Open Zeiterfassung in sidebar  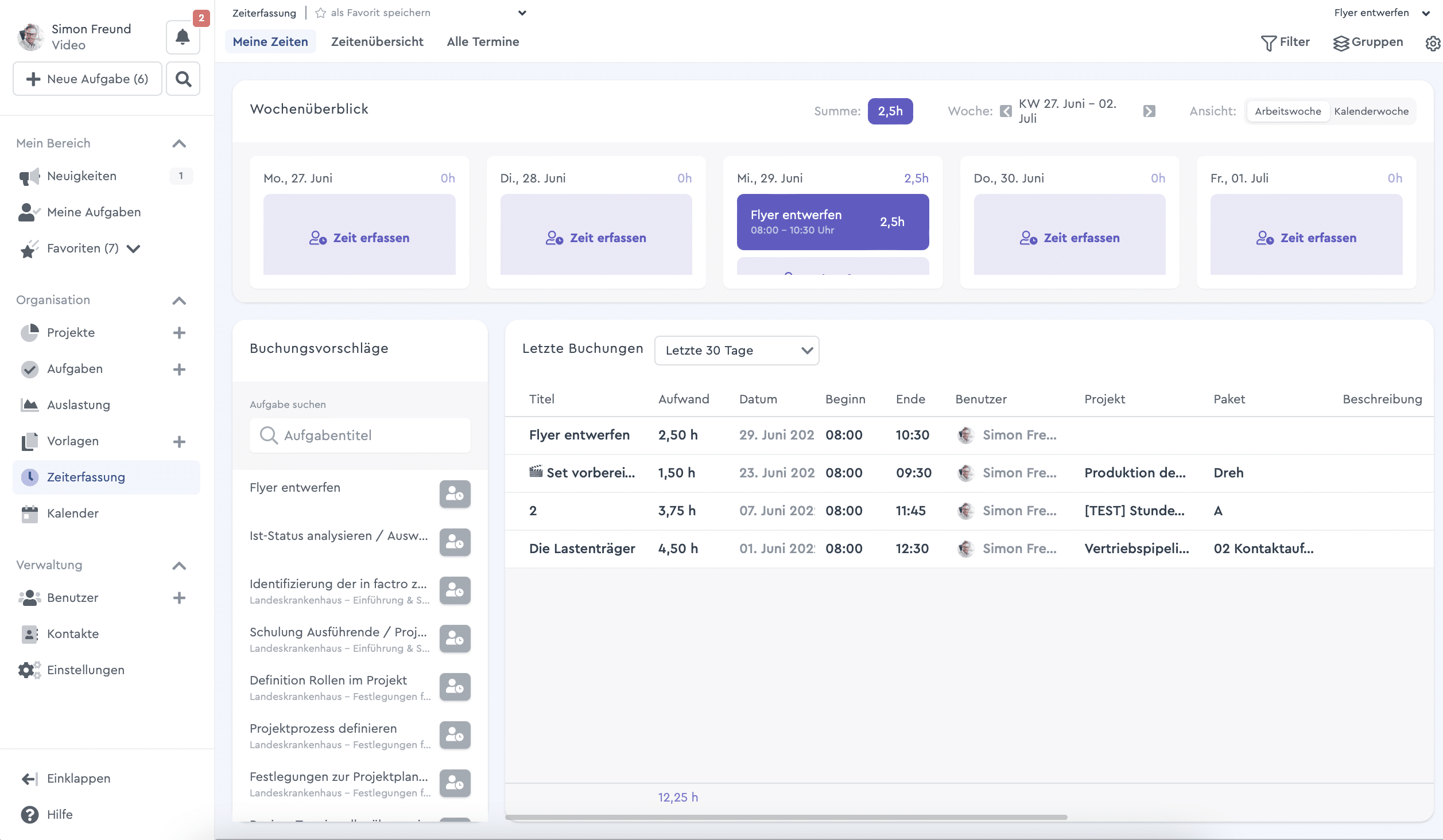point(106,477)
